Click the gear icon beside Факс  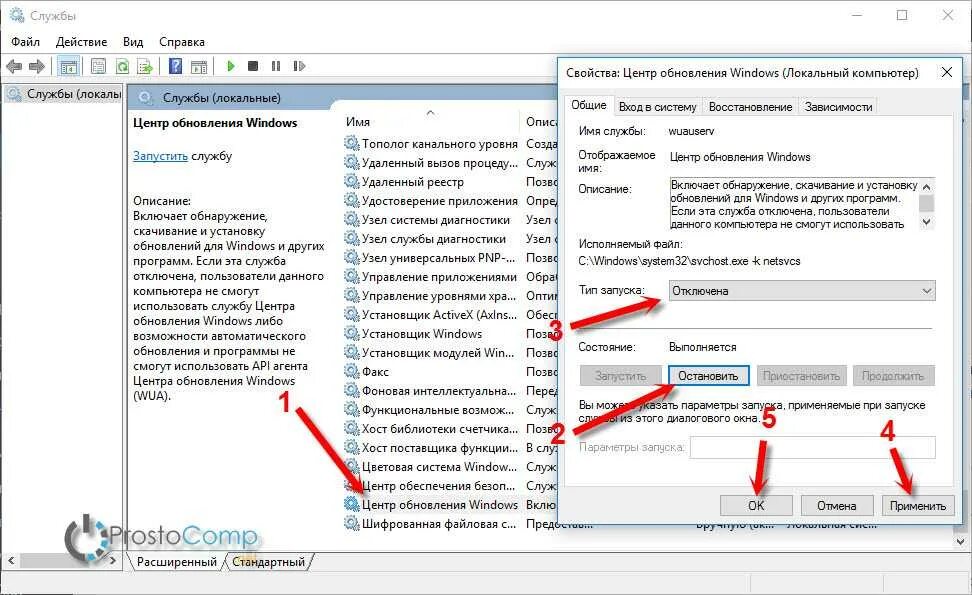tap(352, 372)
